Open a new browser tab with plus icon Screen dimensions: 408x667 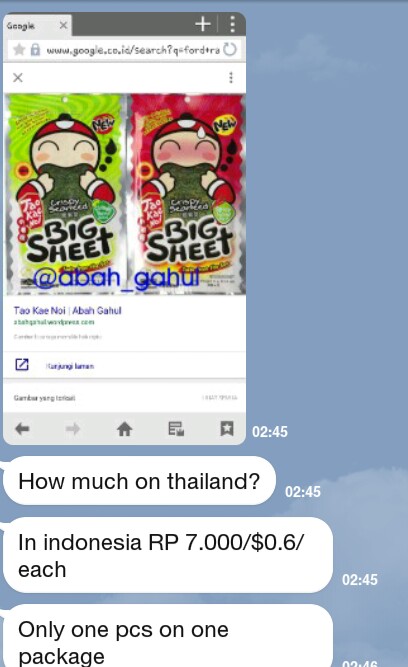[203, 24]
